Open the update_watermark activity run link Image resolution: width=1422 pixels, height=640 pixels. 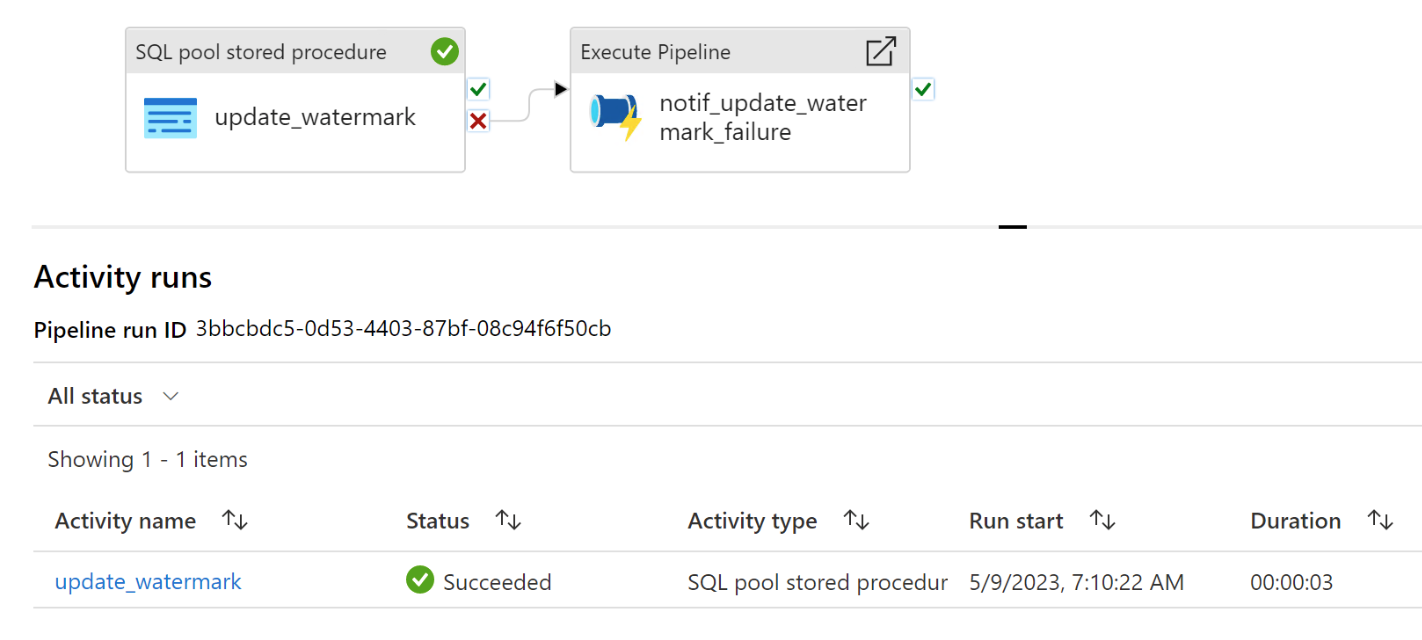click(148, 581)
